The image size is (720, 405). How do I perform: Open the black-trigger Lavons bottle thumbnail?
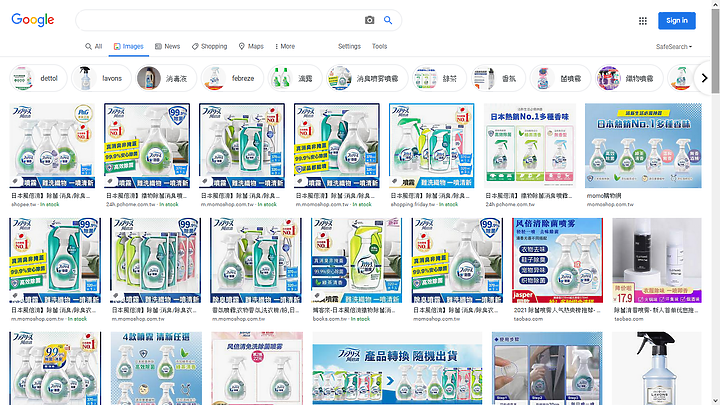point(657,368)
